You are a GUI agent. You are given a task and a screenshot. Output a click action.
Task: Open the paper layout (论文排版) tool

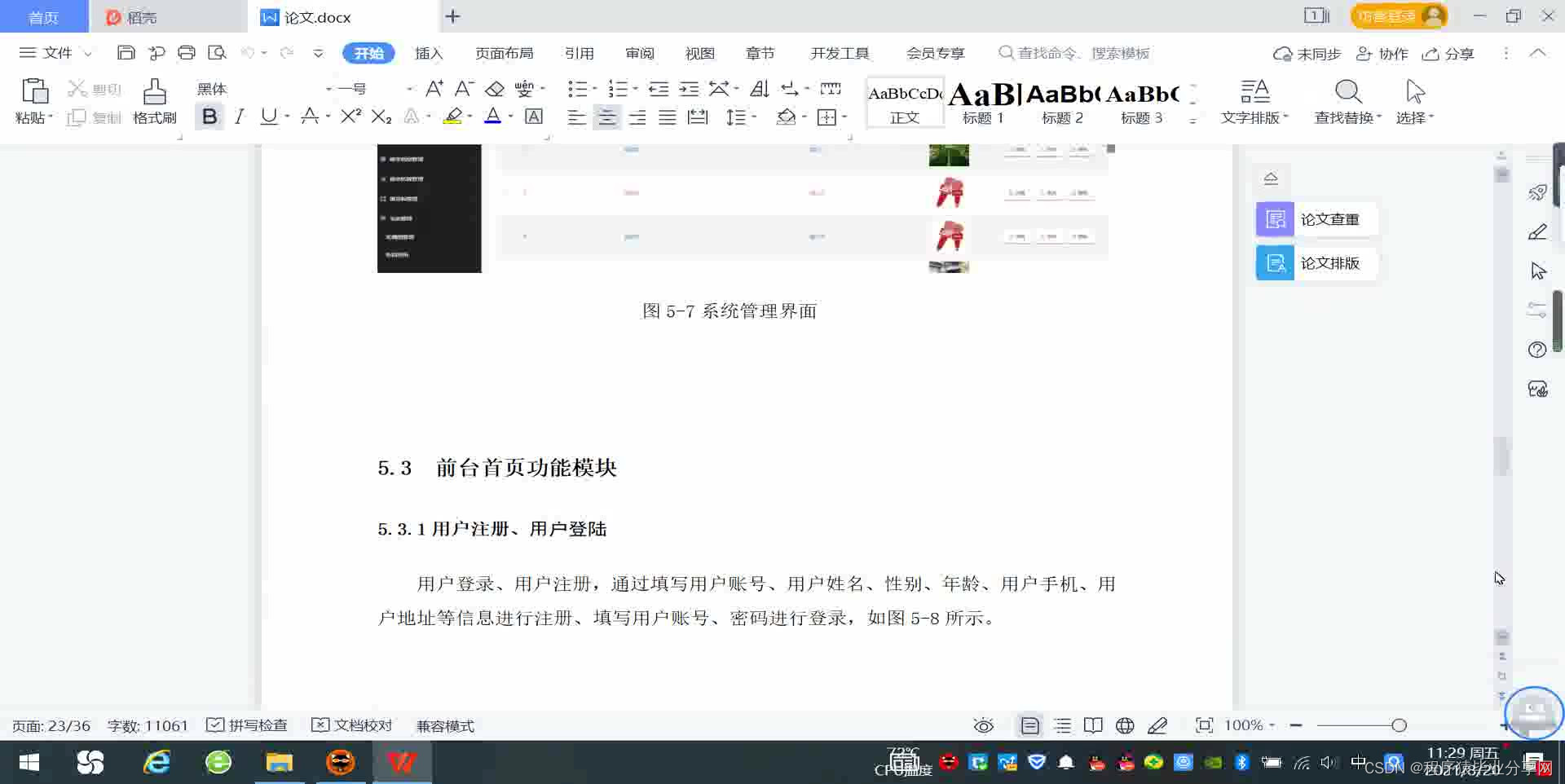(1316, 263)
